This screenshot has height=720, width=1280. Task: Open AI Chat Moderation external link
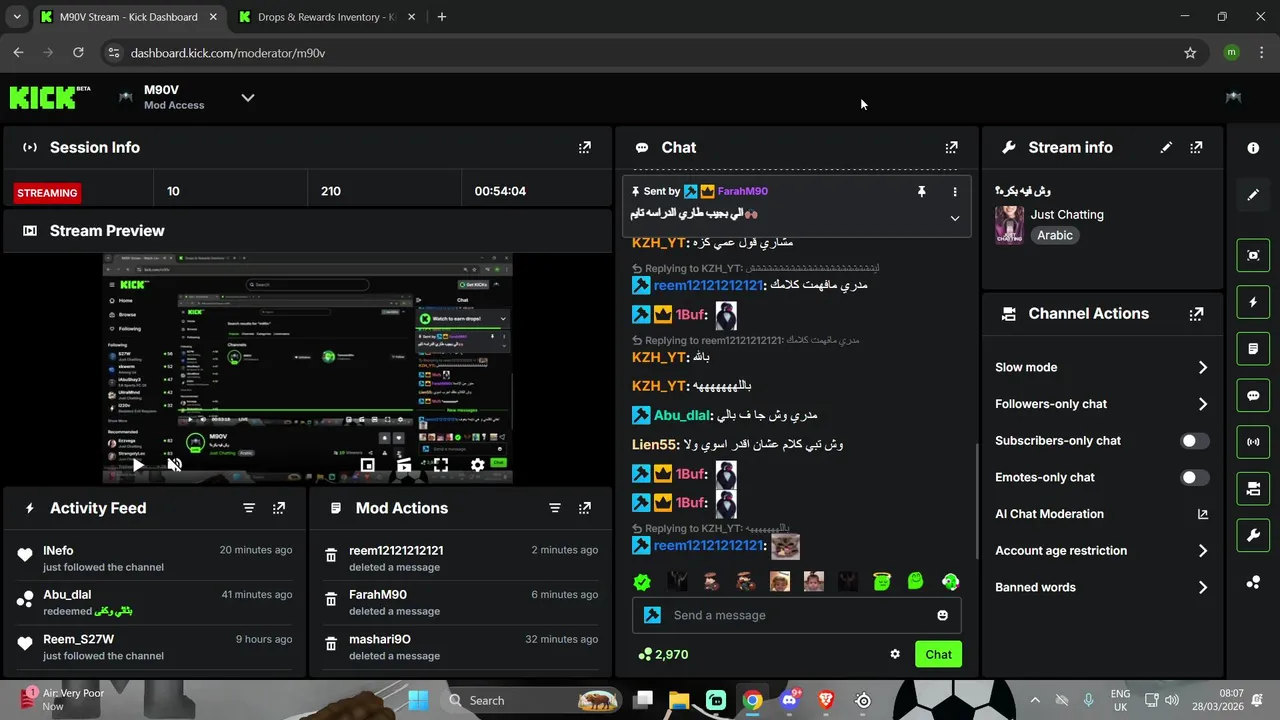pyautogui.click(x=1203, y=514)
